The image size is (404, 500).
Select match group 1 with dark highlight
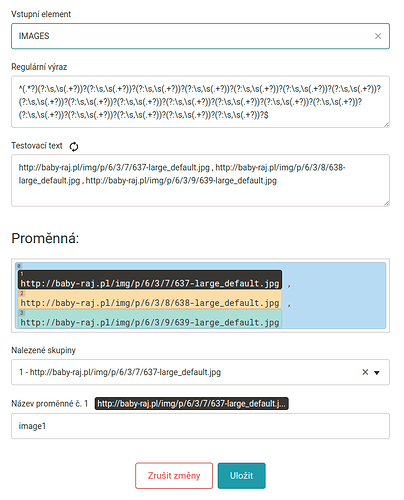150,280
